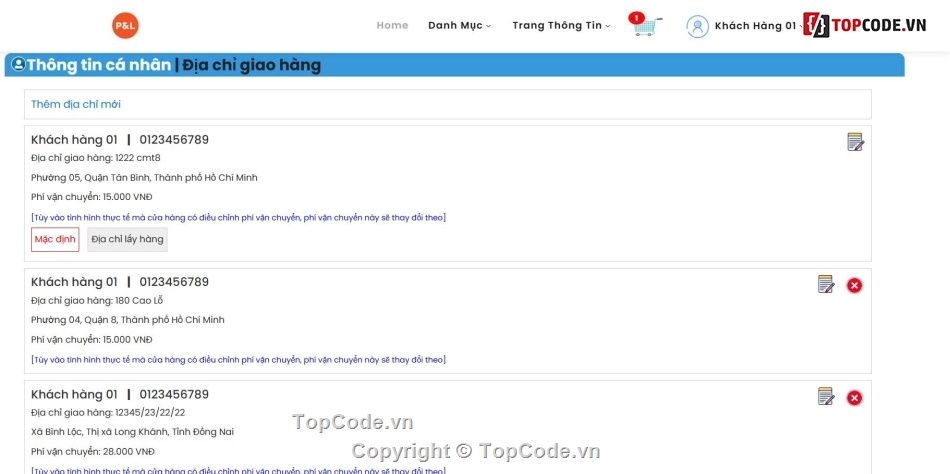The height and width of the screenshot is (474, 950).
Task: Click Địa chỉ giao hàng: 1222 cmt8
Action: tap(96, 158)
